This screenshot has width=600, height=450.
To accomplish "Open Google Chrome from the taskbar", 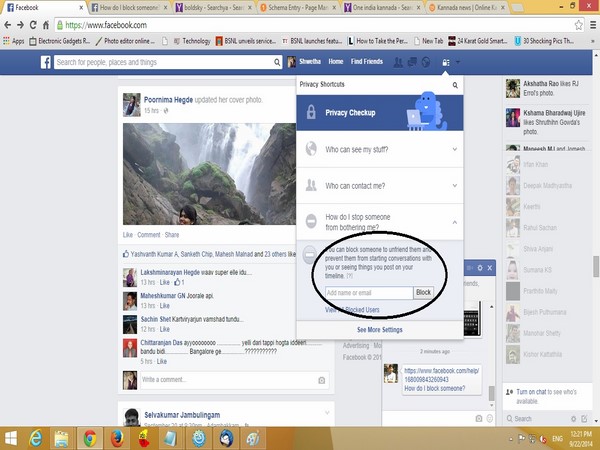I will coord(89,437).
